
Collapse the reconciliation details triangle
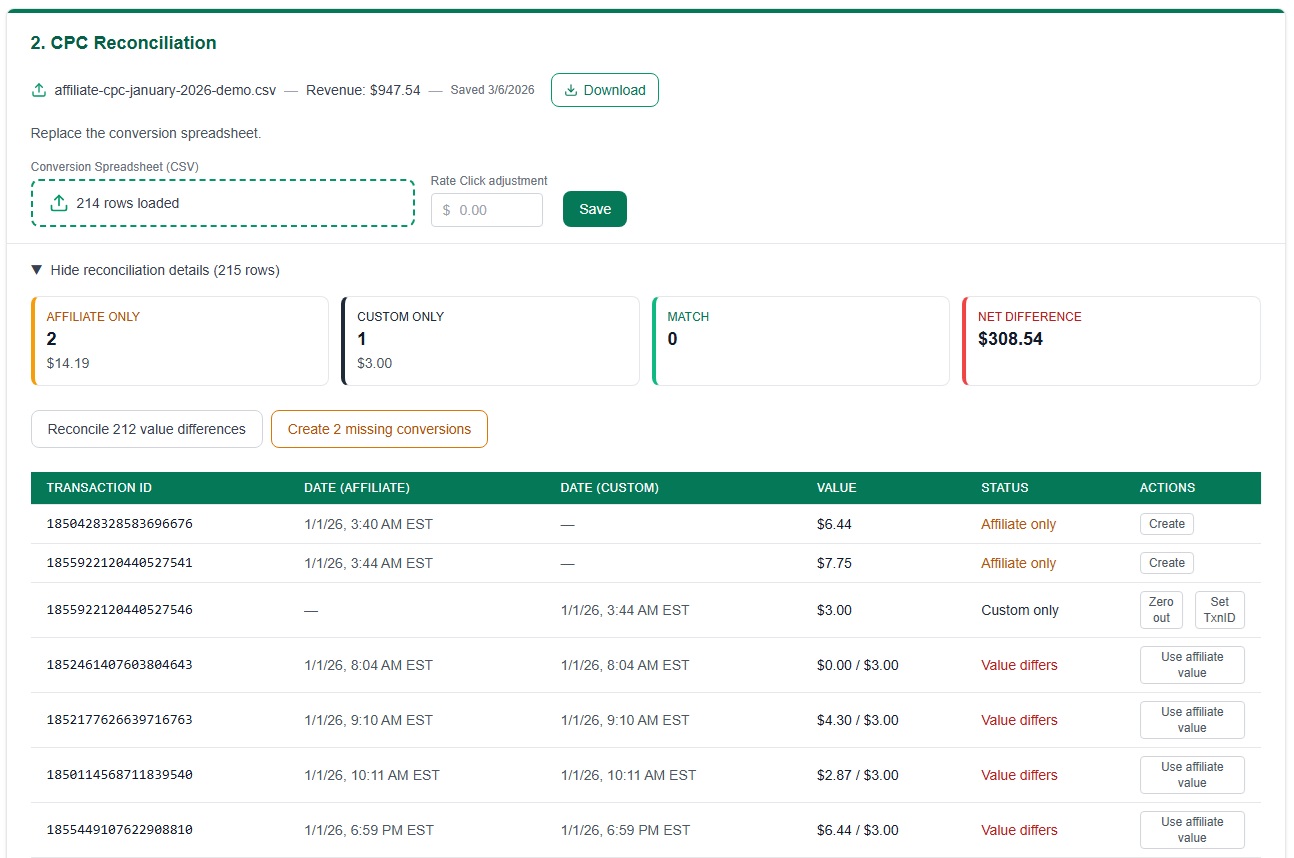click(x=37, y=270)
